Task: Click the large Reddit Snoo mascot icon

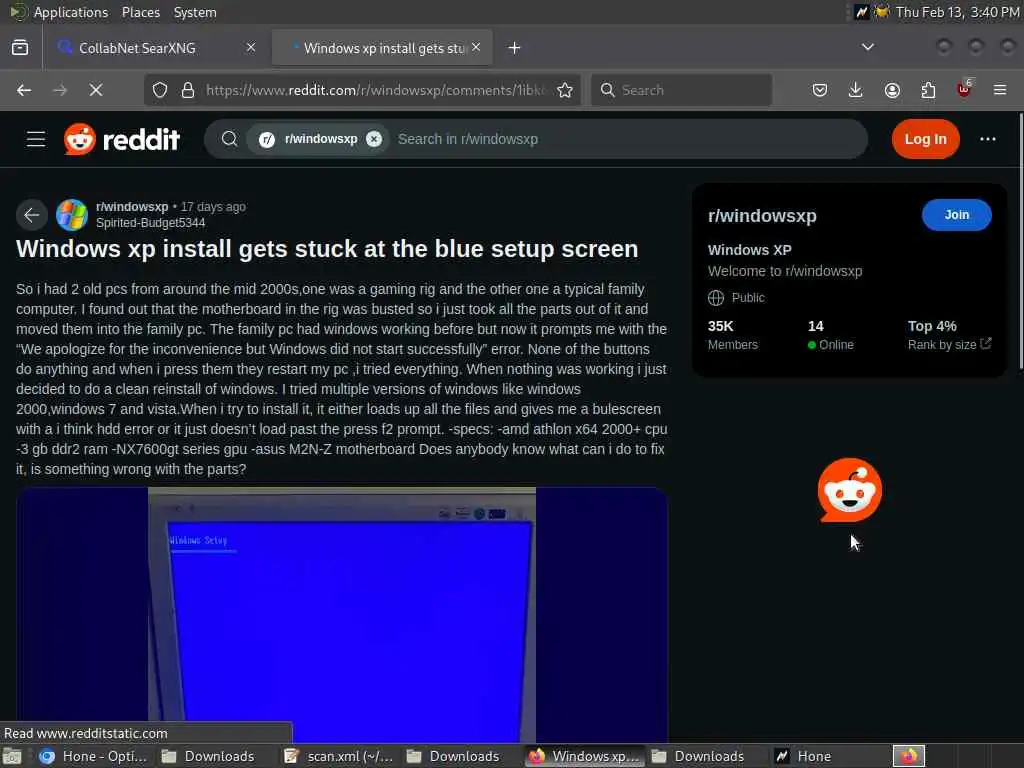Action: pyautogui.click(x=850, y=490)
